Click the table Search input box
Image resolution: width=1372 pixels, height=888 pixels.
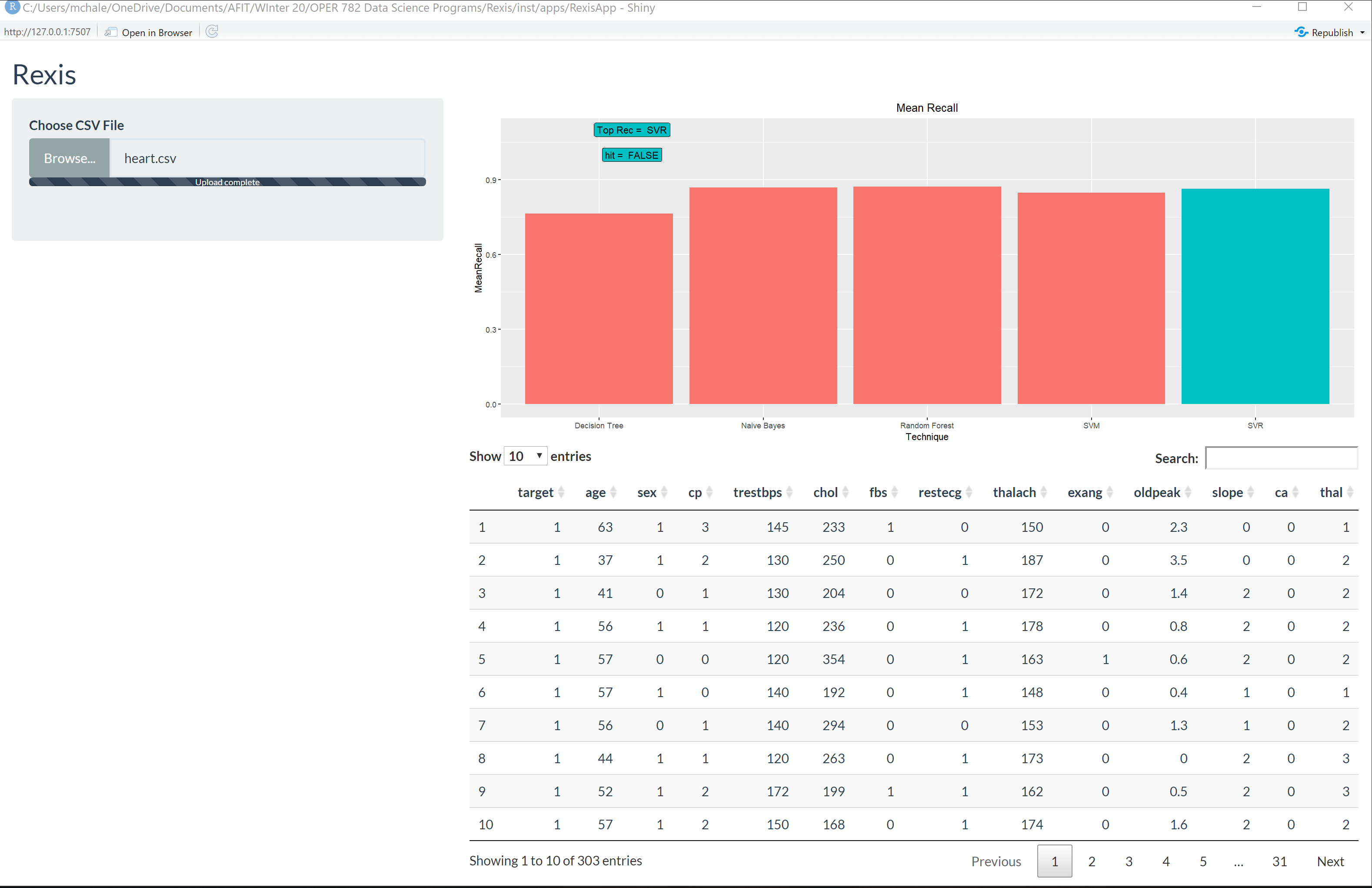pyautogui.click(x=1281, y=458)
